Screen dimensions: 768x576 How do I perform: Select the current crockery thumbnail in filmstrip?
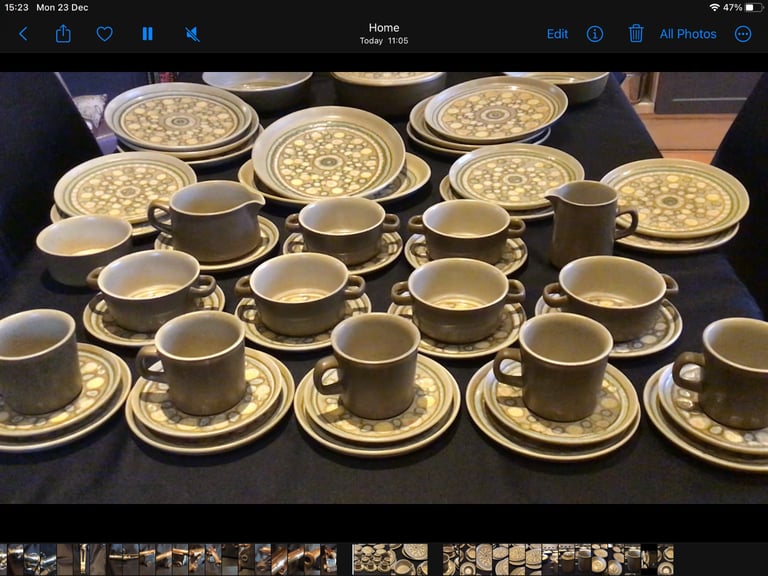pos(390,559)
